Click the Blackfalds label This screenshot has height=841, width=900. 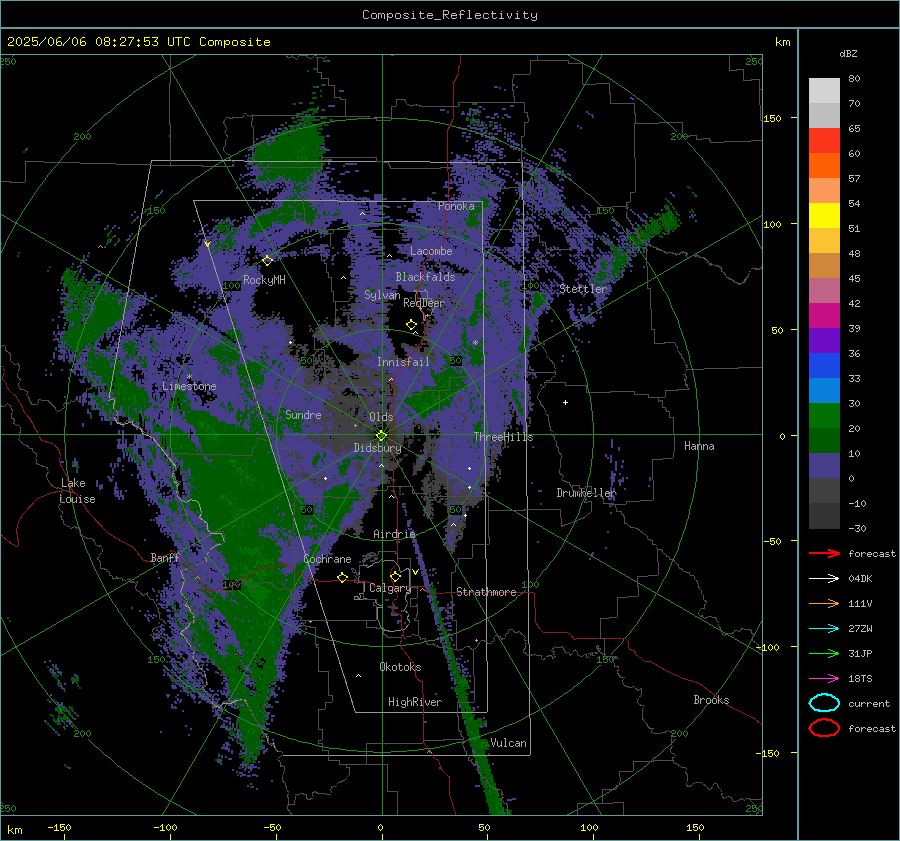425,277
